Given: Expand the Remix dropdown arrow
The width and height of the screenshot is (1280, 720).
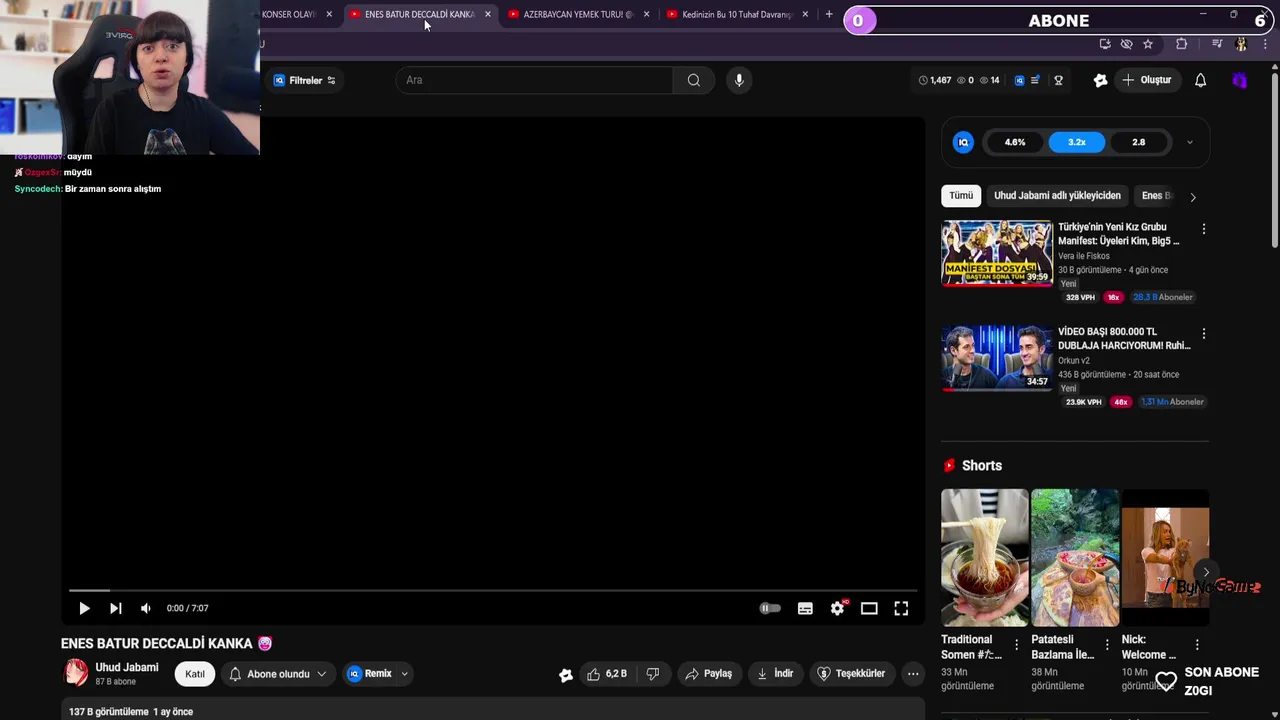Looking at the screenshot, I should (405, 674).
